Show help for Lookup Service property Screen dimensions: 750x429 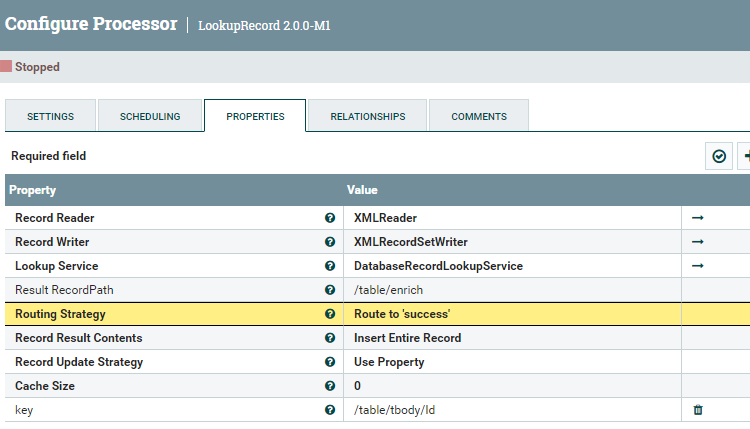[329, 266]
